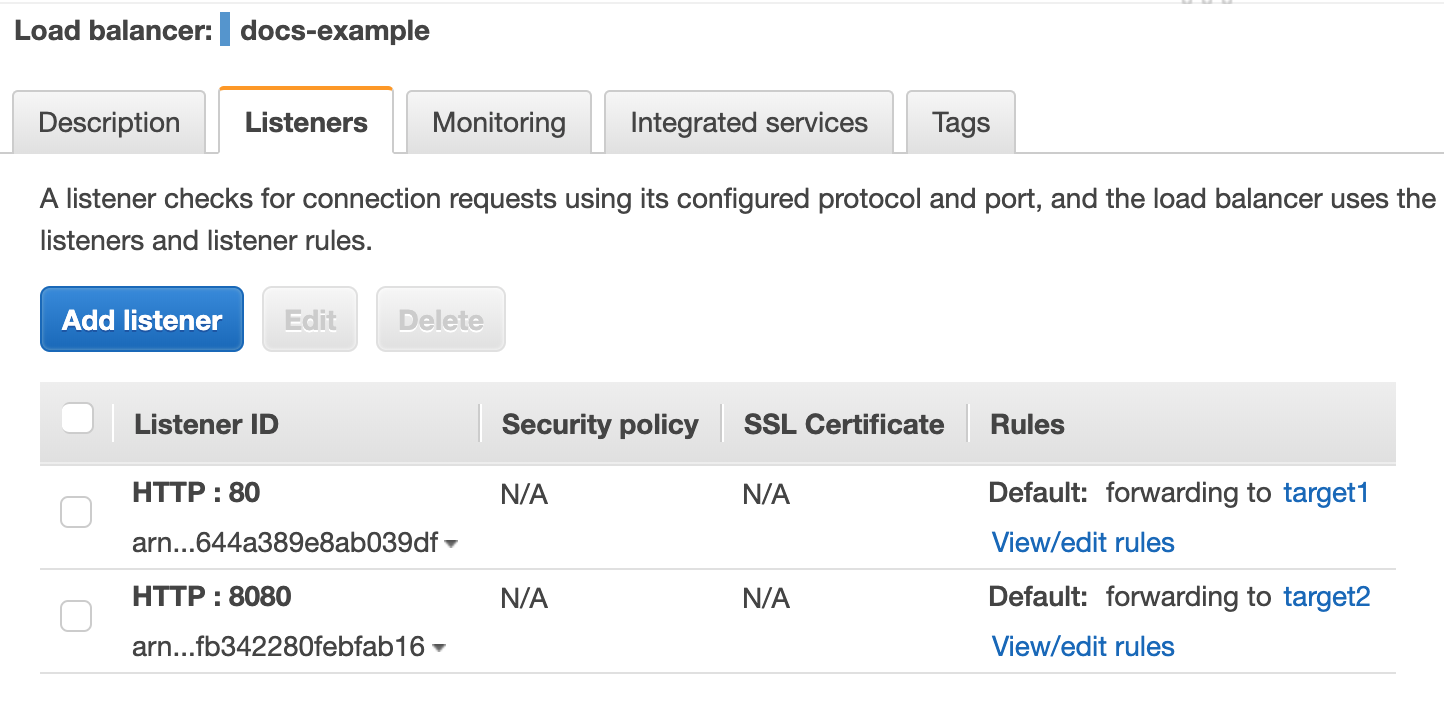The image size is (1444, 706).
Task: Switch to the Listeners tab
Action: tap(306, 123)
